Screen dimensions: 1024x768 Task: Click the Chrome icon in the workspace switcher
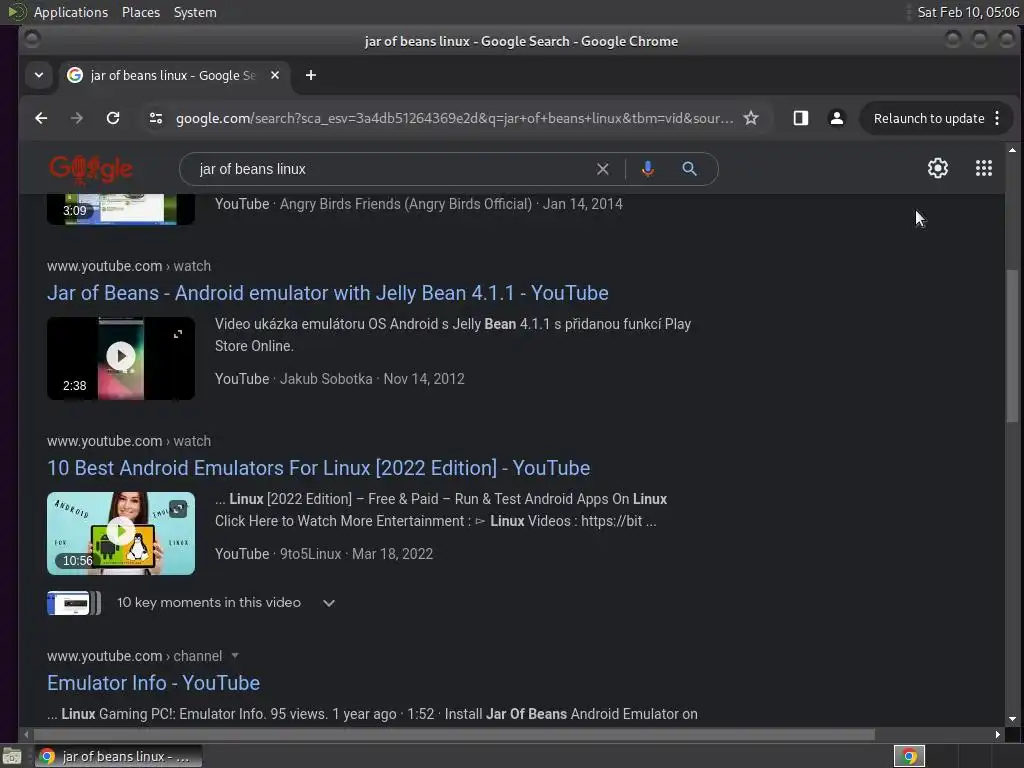point(909,756)
